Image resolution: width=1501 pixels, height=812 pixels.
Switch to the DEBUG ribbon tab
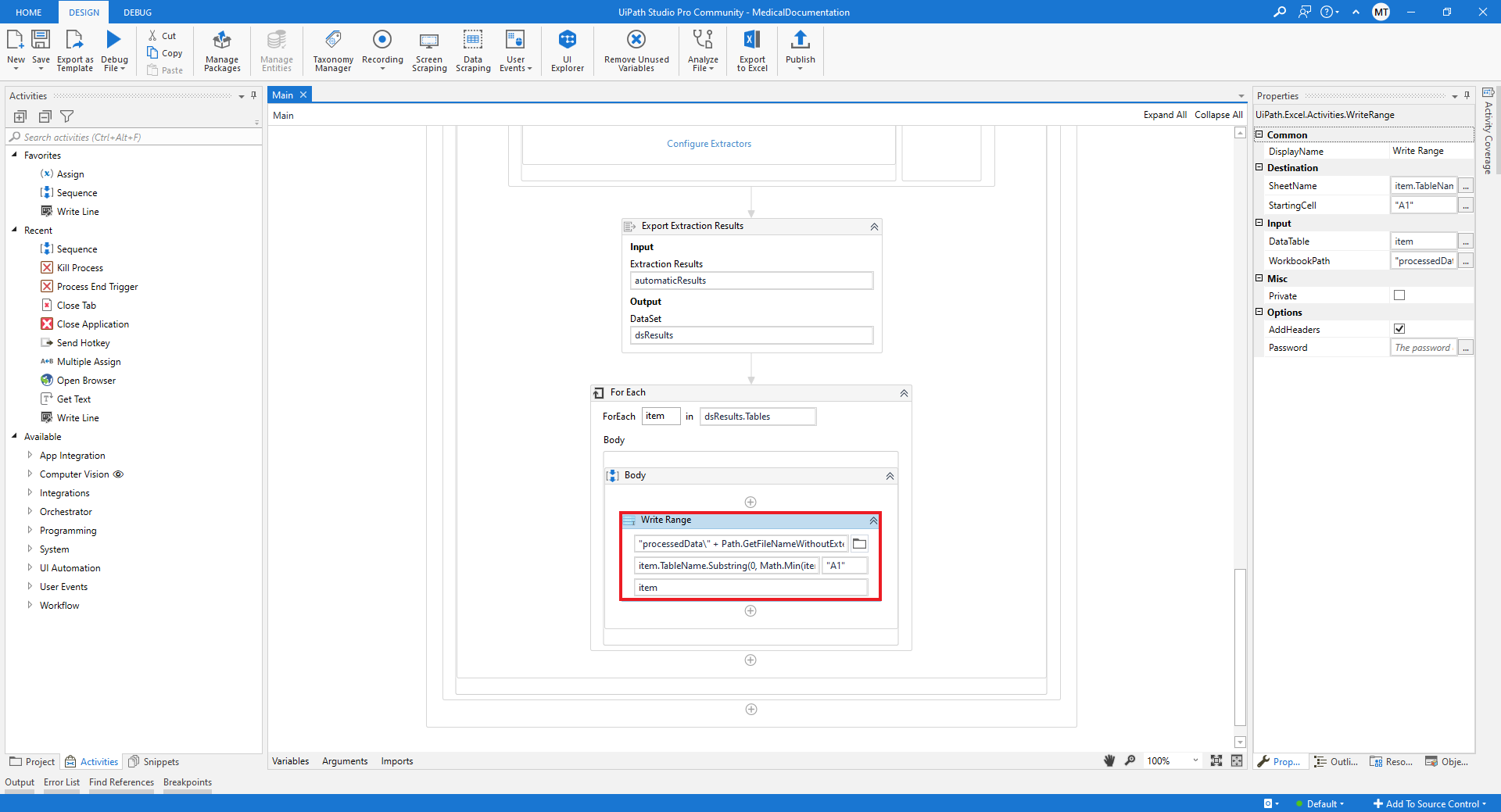(137, 12)
